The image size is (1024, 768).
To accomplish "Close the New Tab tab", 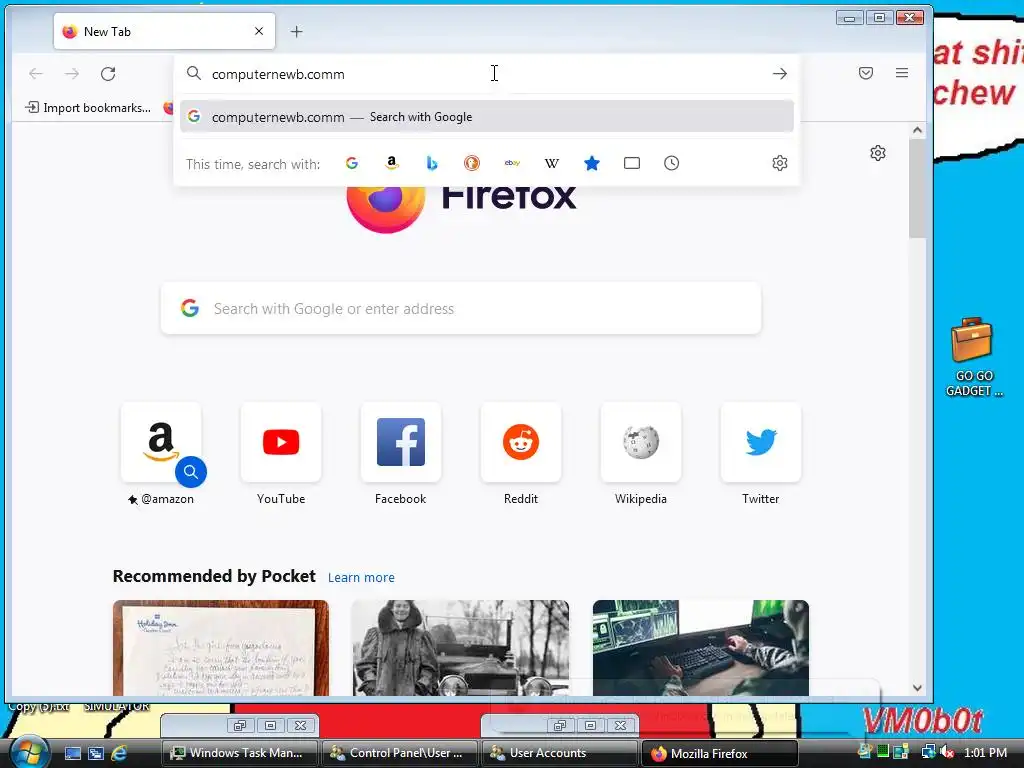I will [x=259, y=31].
